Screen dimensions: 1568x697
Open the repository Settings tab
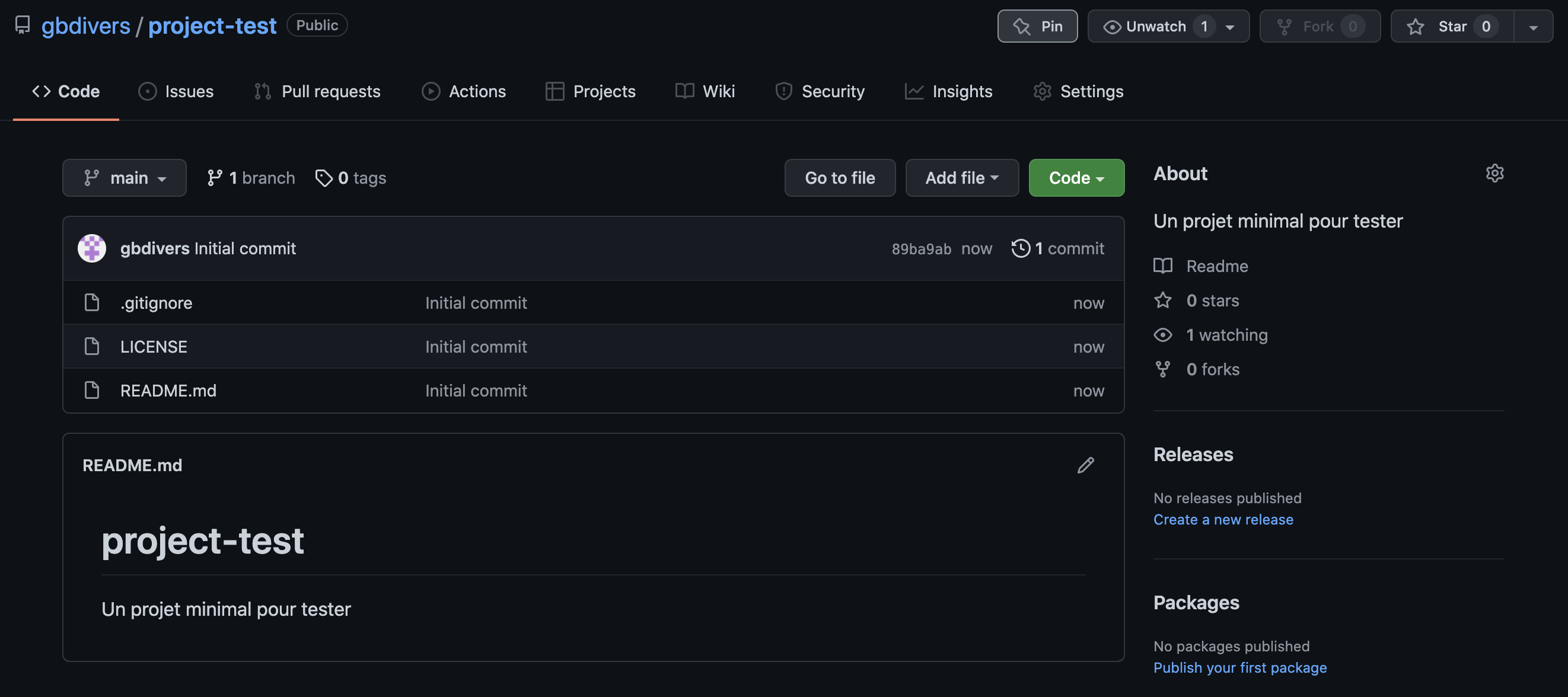[1078, 91]
